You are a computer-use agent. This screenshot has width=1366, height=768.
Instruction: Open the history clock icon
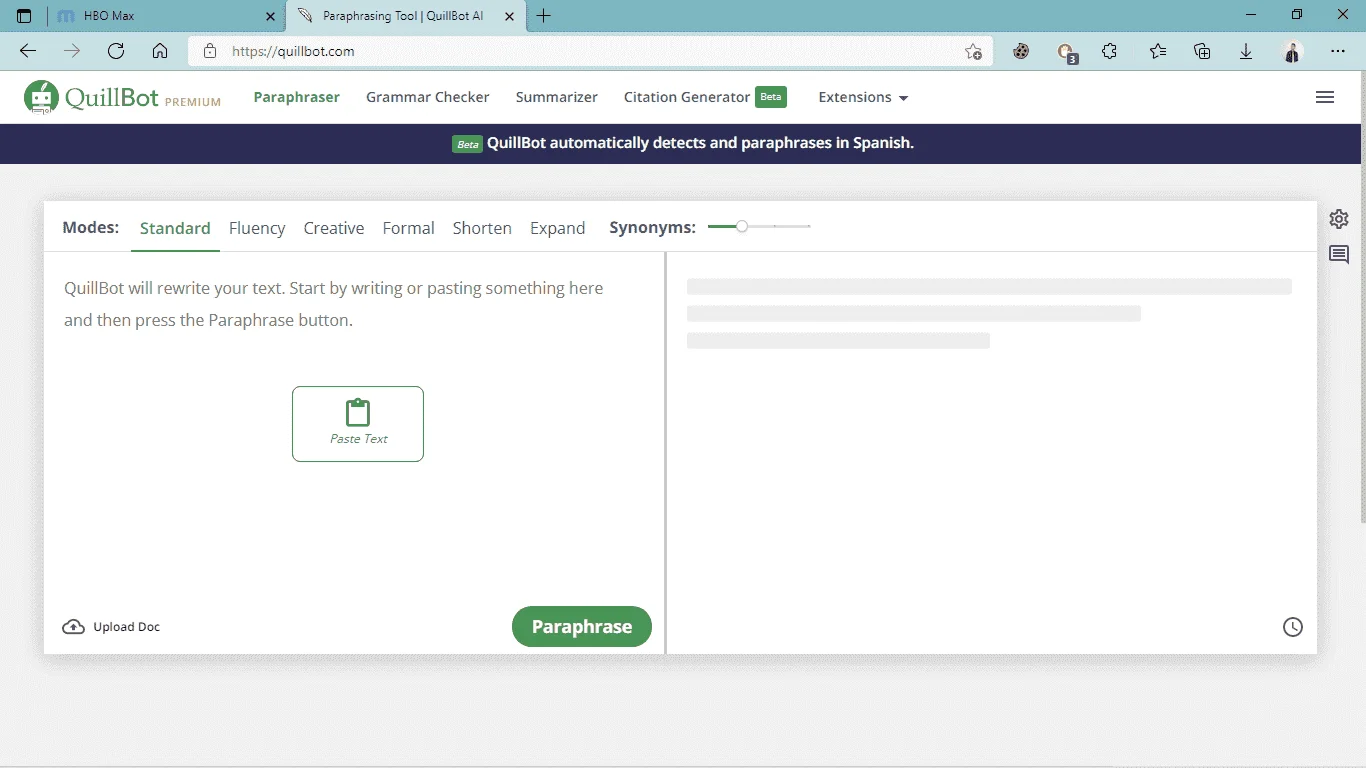point(1293,627)
